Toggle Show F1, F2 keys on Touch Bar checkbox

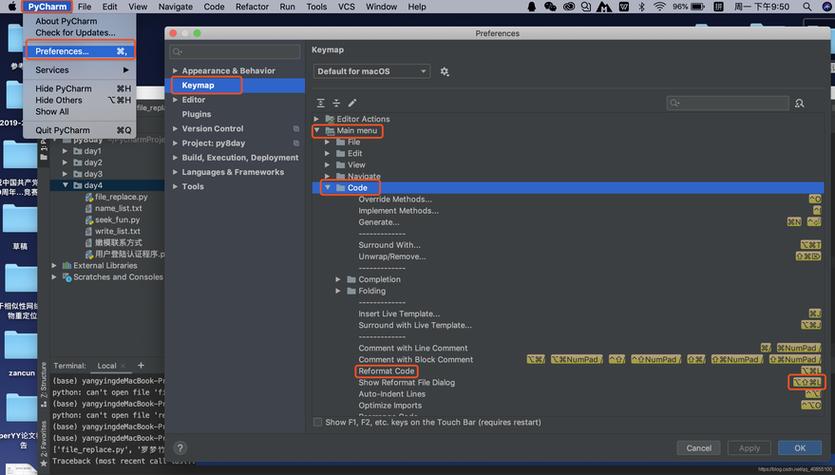[x=317, y=422]
